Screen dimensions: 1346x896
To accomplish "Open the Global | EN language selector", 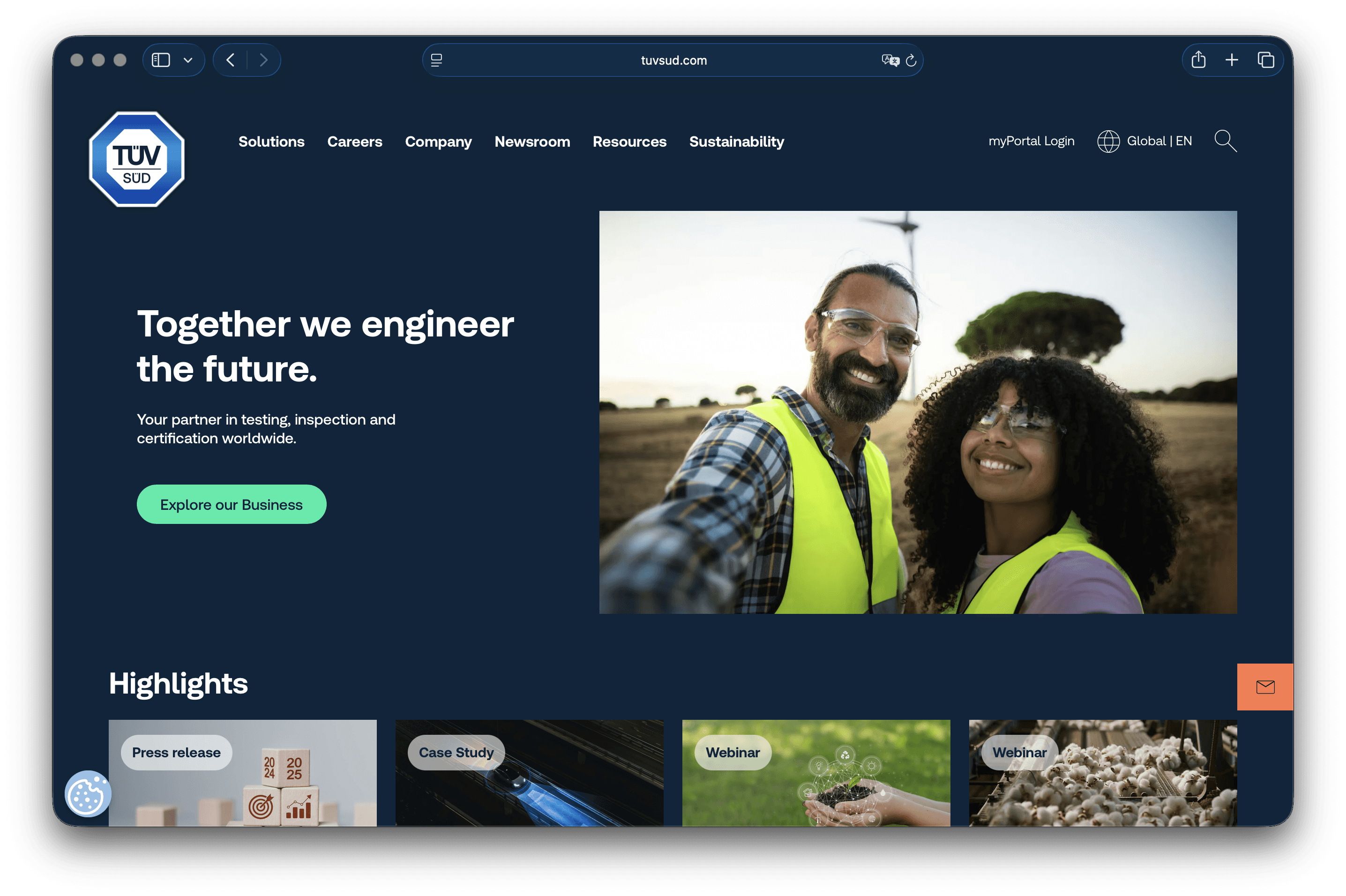I will point(1145,141).
